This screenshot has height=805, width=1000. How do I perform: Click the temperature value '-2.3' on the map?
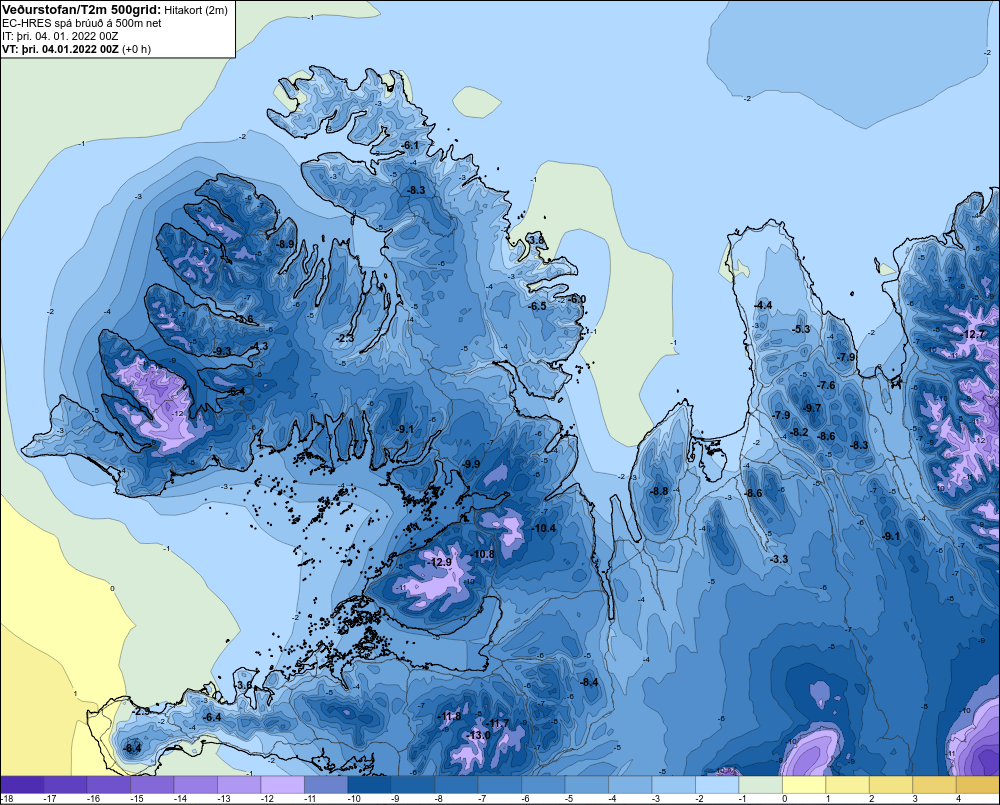coord(345,338)
